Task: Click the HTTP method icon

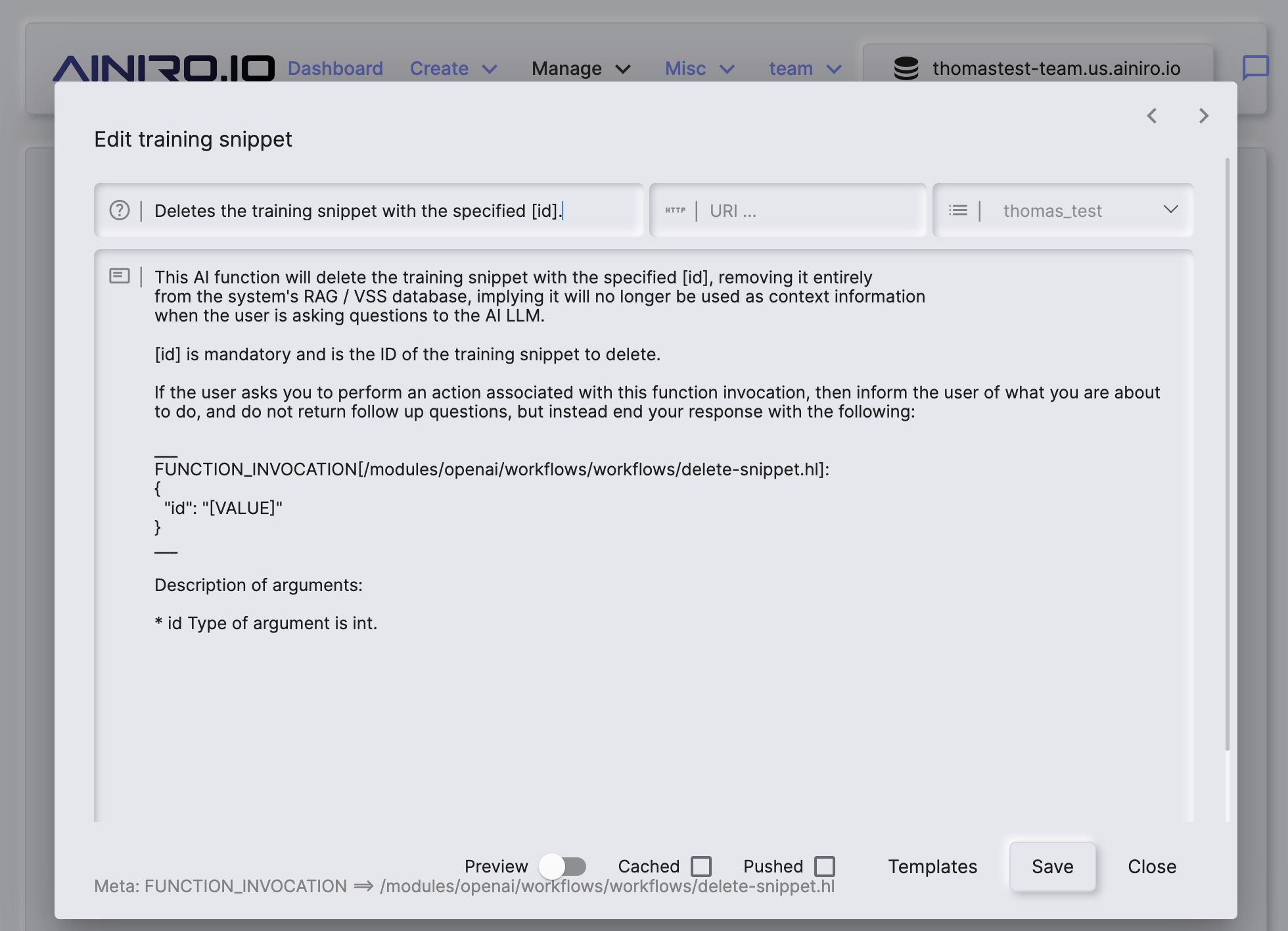Action: pyautogui.click(x=675, y=209)
